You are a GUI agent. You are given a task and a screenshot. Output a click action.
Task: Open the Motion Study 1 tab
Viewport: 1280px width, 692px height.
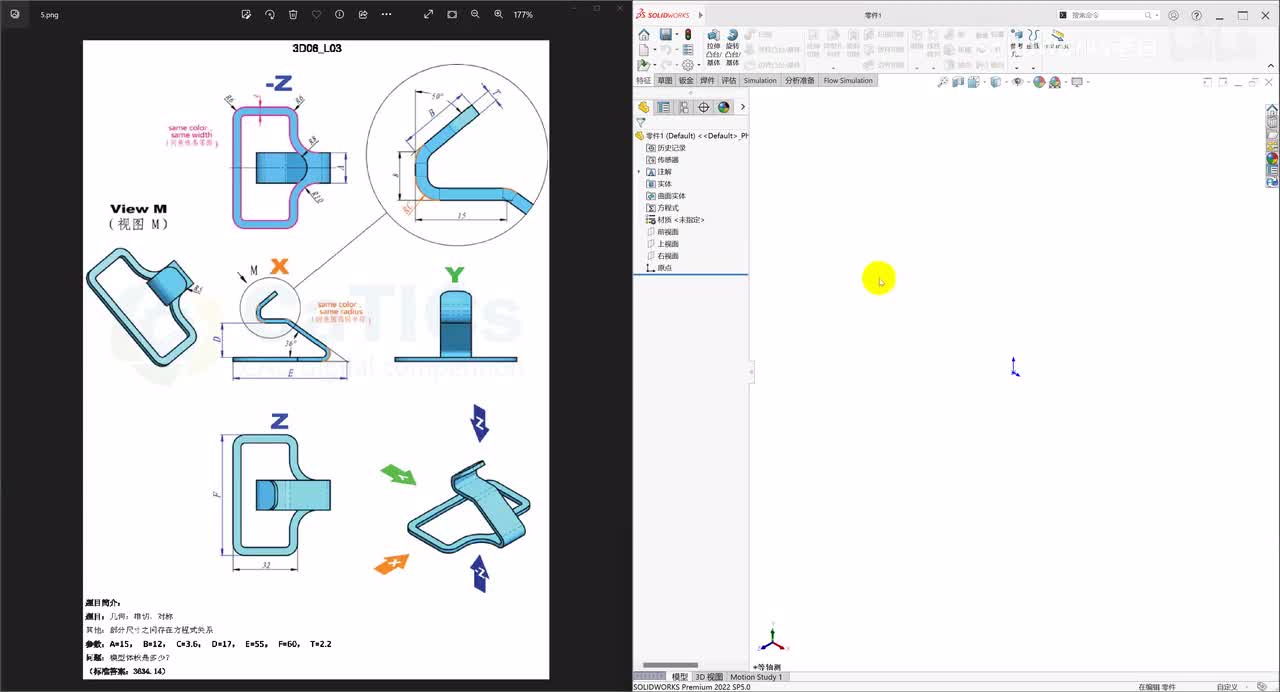[756, 677]
